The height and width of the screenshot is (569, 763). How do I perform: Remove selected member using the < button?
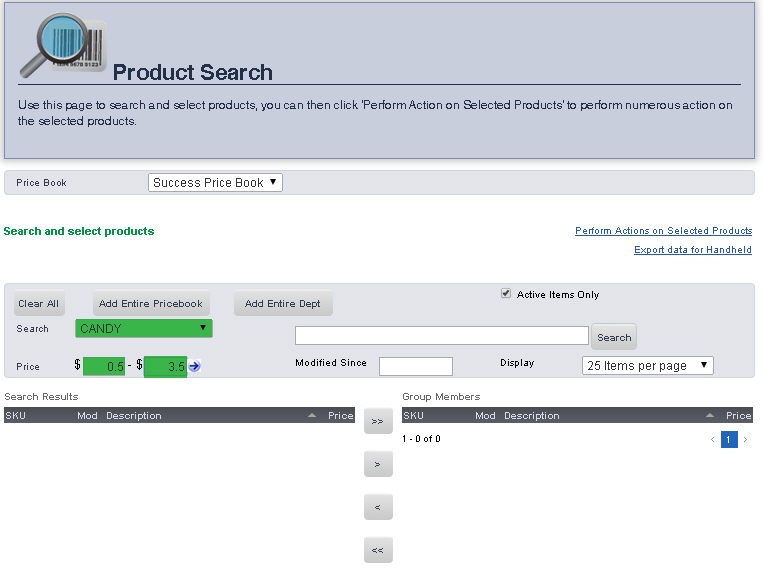[x=377, y=507]
